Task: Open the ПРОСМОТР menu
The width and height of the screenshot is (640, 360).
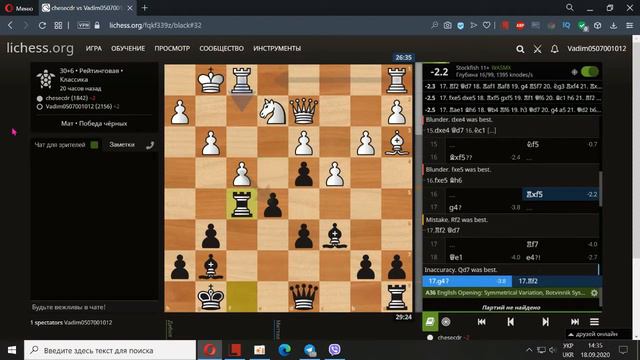Action: pos(172,48)
